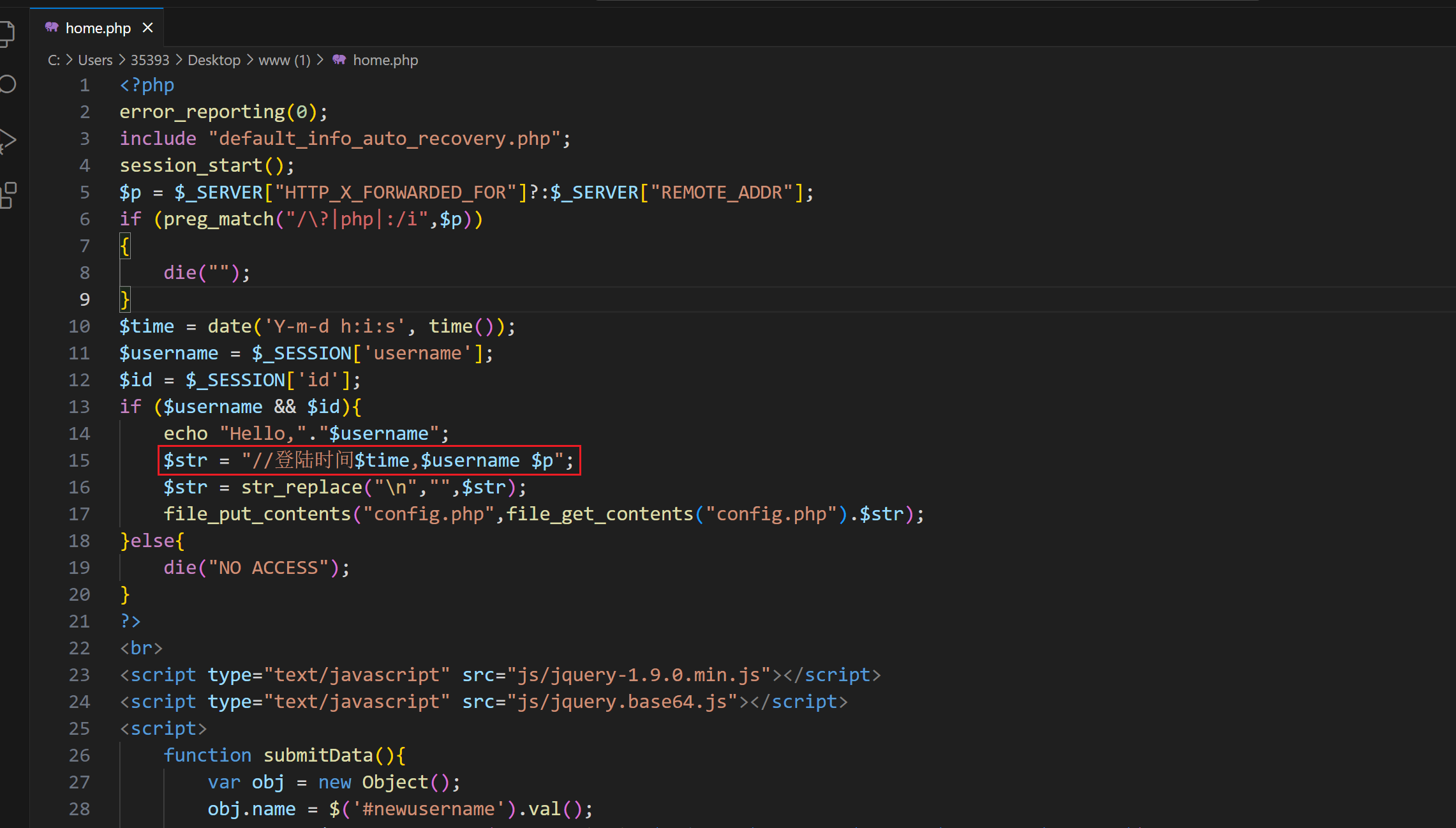Screen dimensions: 1456x828
Task: Open the www (1) breadcrumb folder
Action: 285,60
